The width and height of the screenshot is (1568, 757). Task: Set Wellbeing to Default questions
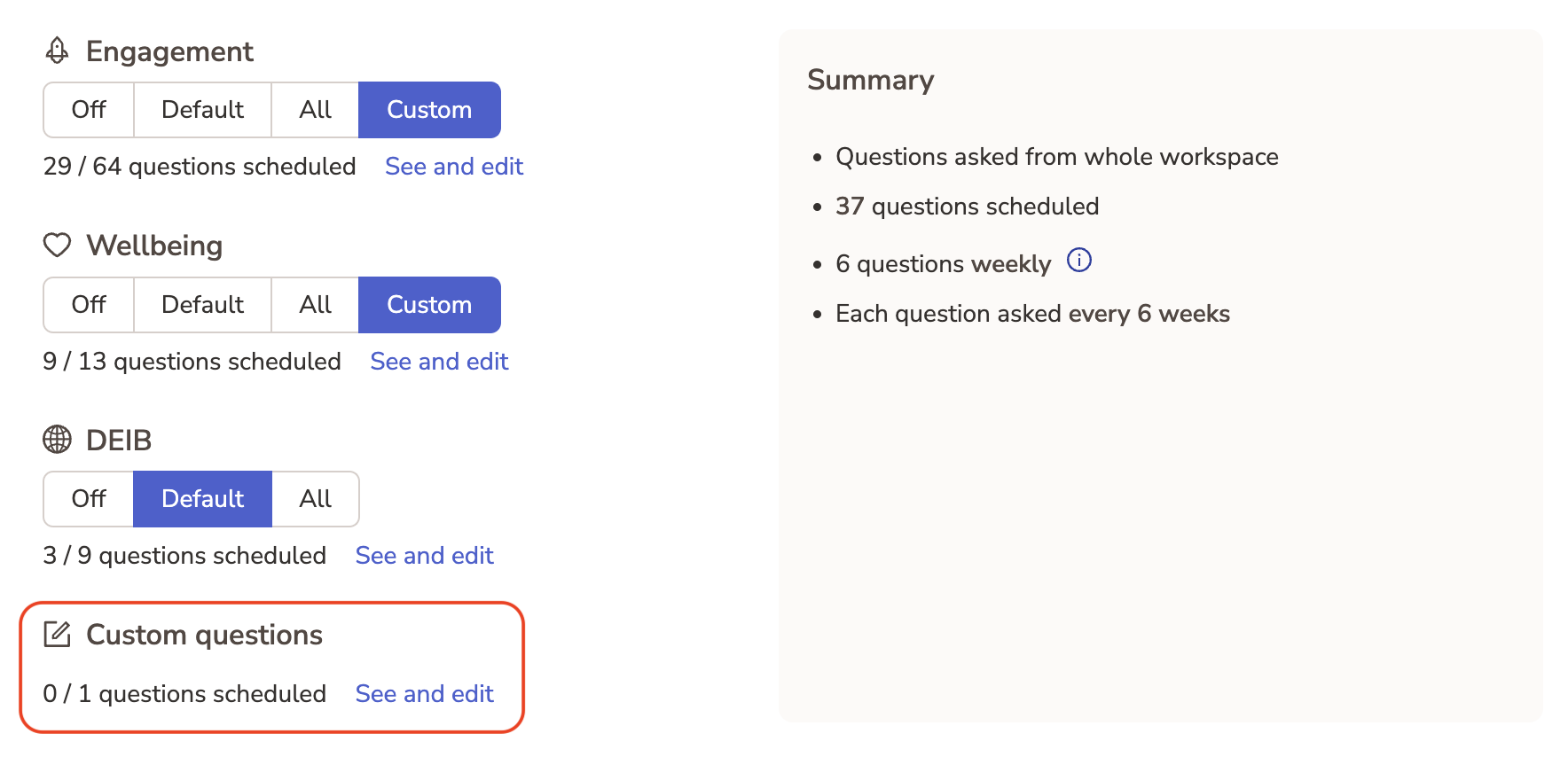tap(202, 305)
